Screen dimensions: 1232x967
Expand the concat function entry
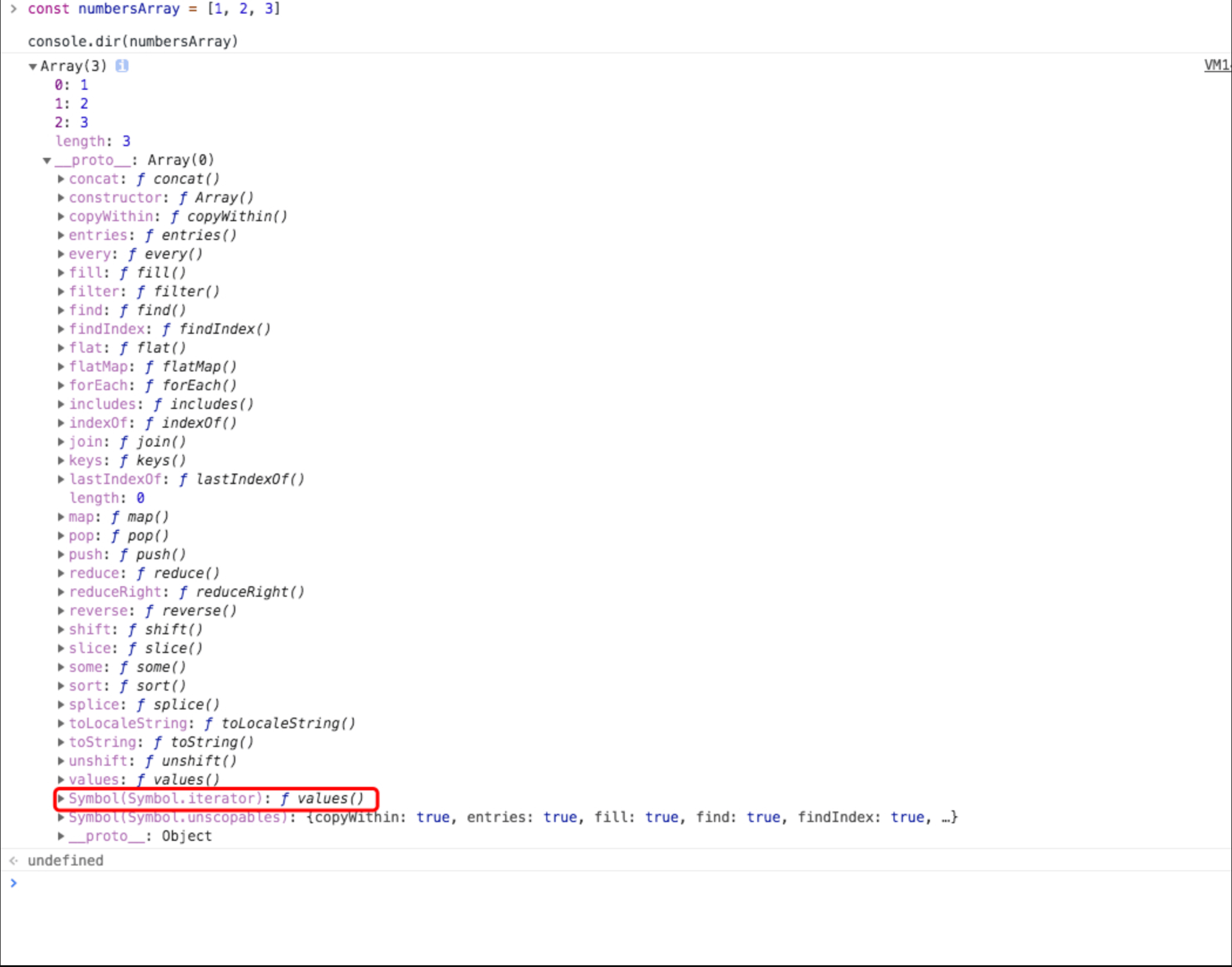(61, 179)
